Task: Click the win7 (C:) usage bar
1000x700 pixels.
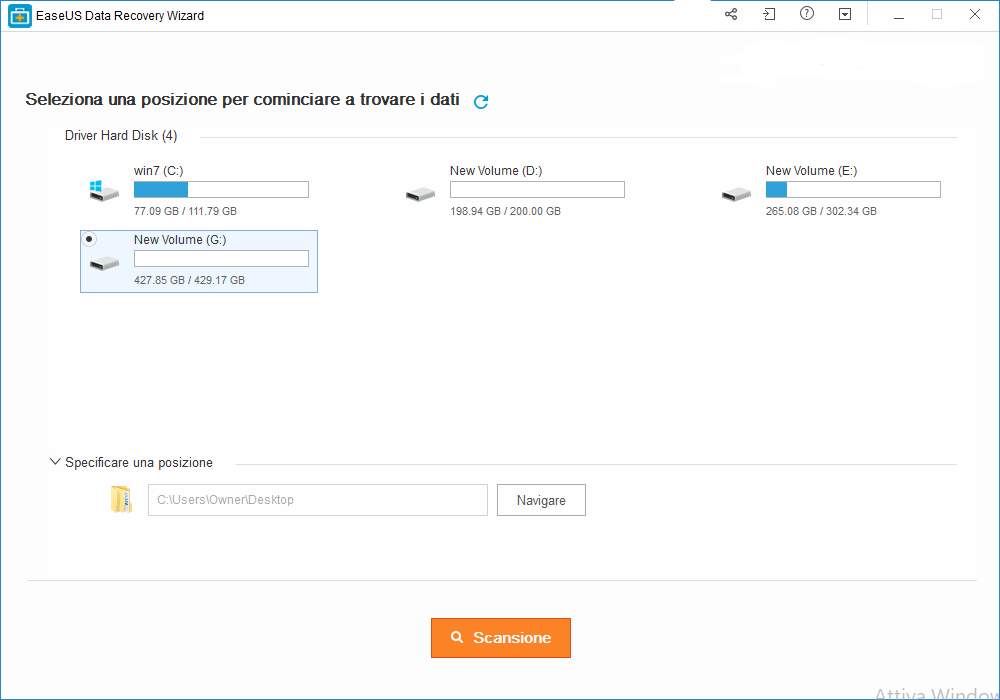Action: coord(221,190)
